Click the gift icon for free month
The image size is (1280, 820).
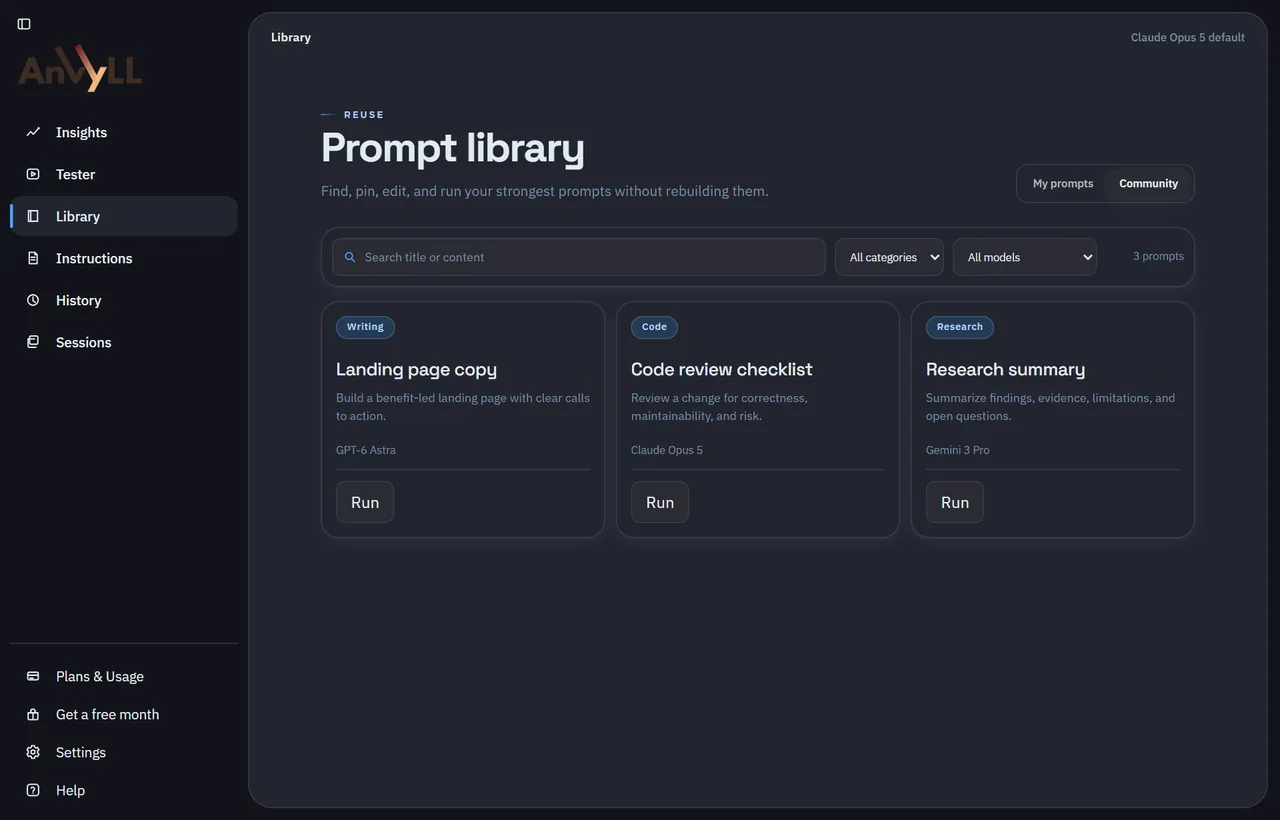pos(33,714)
